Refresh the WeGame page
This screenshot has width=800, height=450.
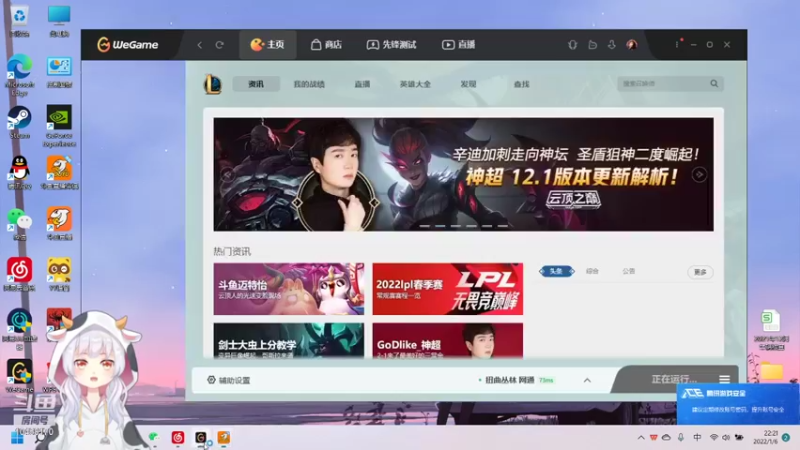click(x=219, y=45)
